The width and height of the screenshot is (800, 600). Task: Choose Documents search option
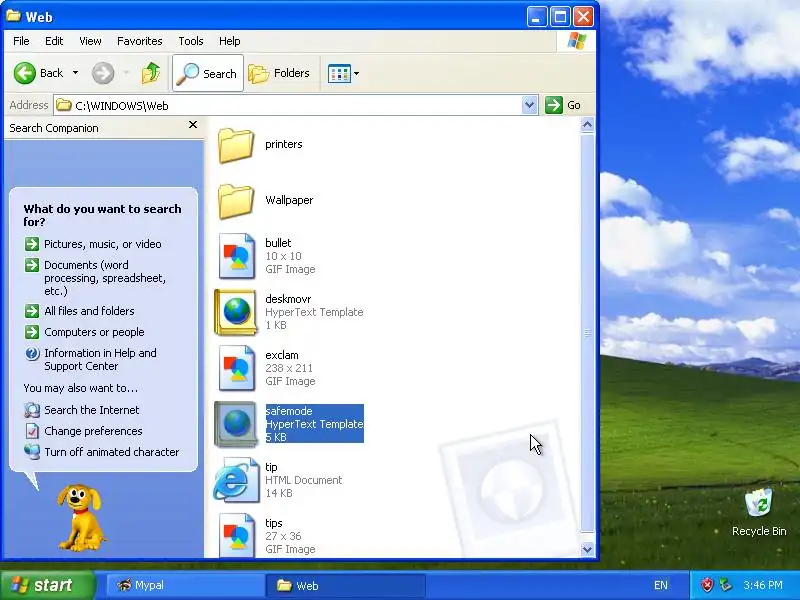tap(105, 278)
